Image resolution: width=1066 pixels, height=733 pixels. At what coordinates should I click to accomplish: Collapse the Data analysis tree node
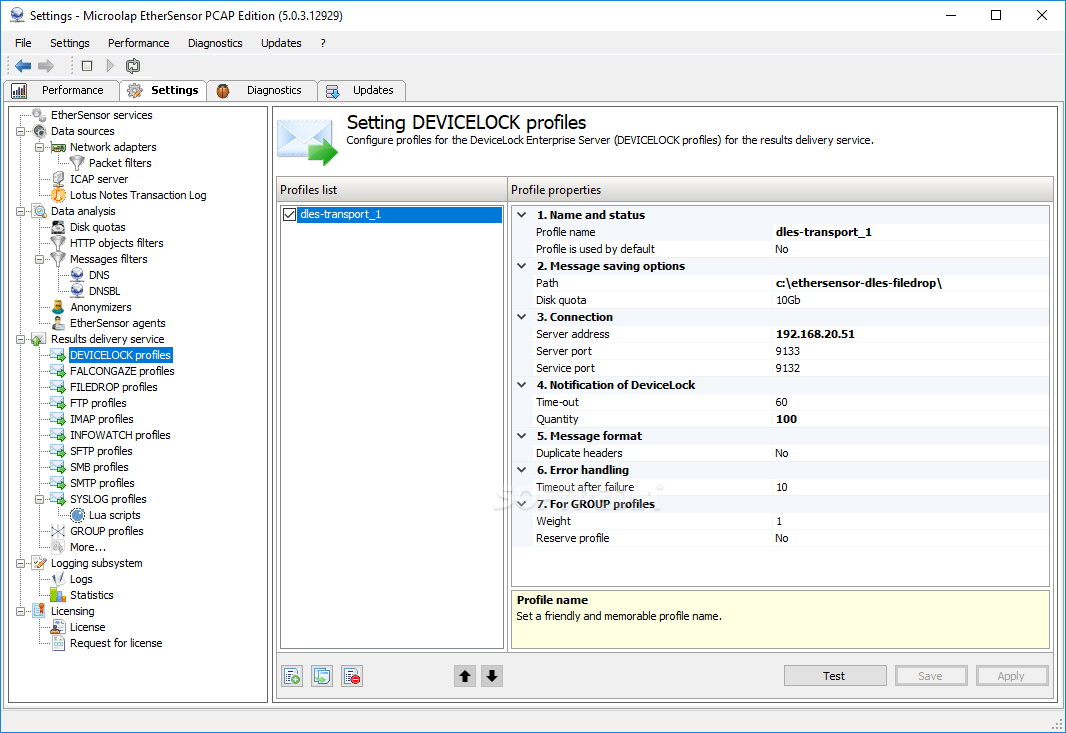click(20, 211)
